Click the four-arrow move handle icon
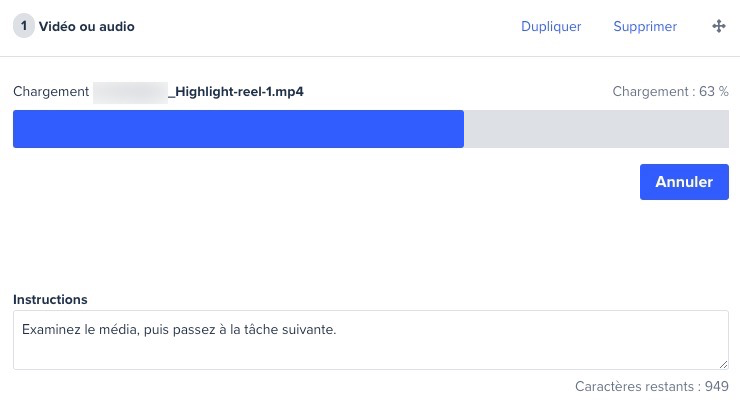The height and width of the screenshot is (406, 740). coord(719,26)
